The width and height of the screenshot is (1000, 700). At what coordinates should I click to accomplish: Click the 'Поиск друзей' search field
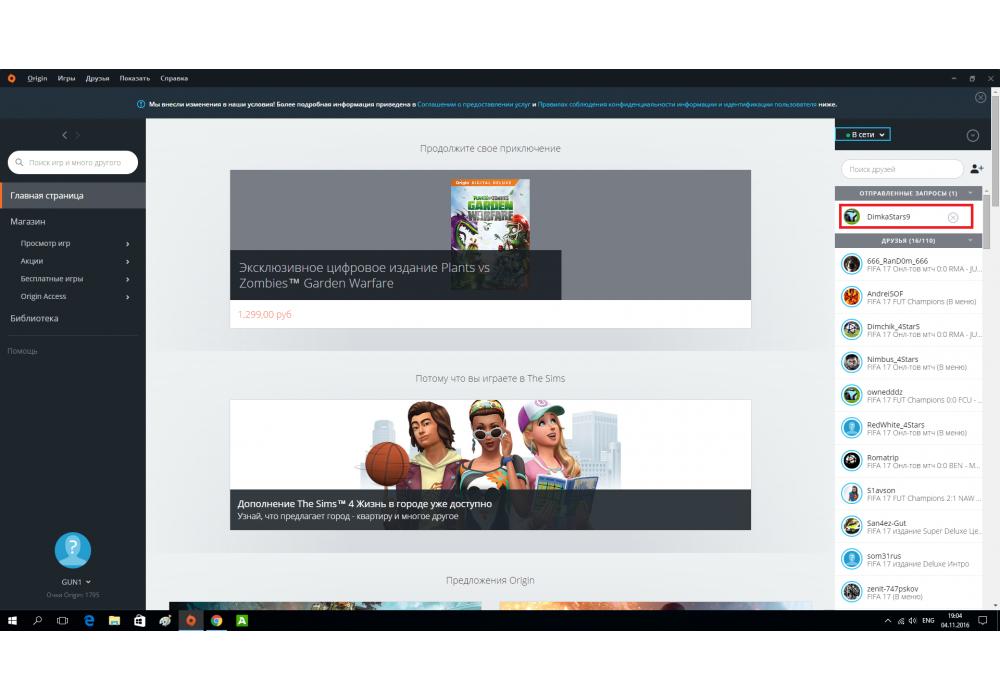click(x=901, y=169)
